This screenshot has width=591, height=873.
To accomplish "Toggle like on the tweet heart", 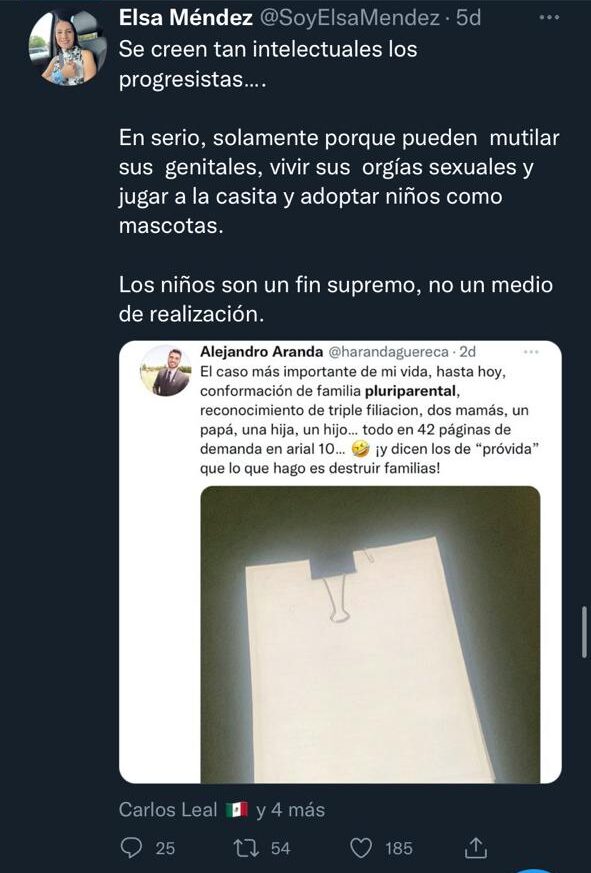I will tap(362, 848).
